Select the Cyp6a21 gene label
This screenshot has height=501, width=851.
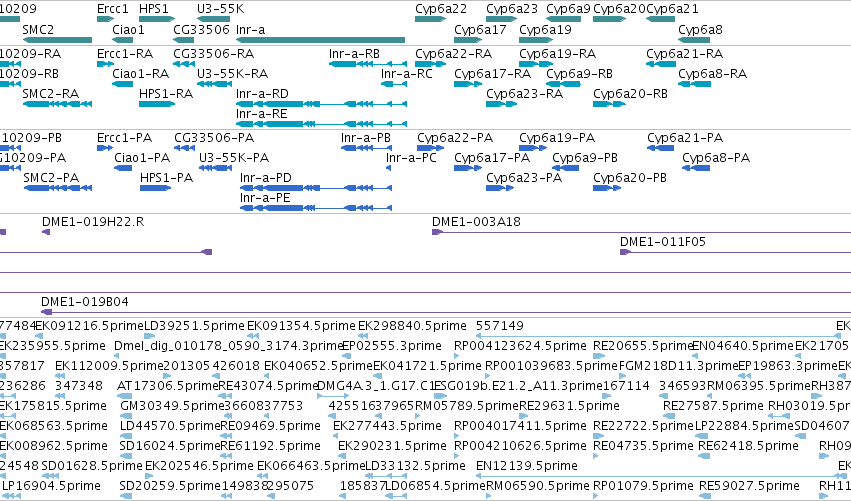click(672, 9)
